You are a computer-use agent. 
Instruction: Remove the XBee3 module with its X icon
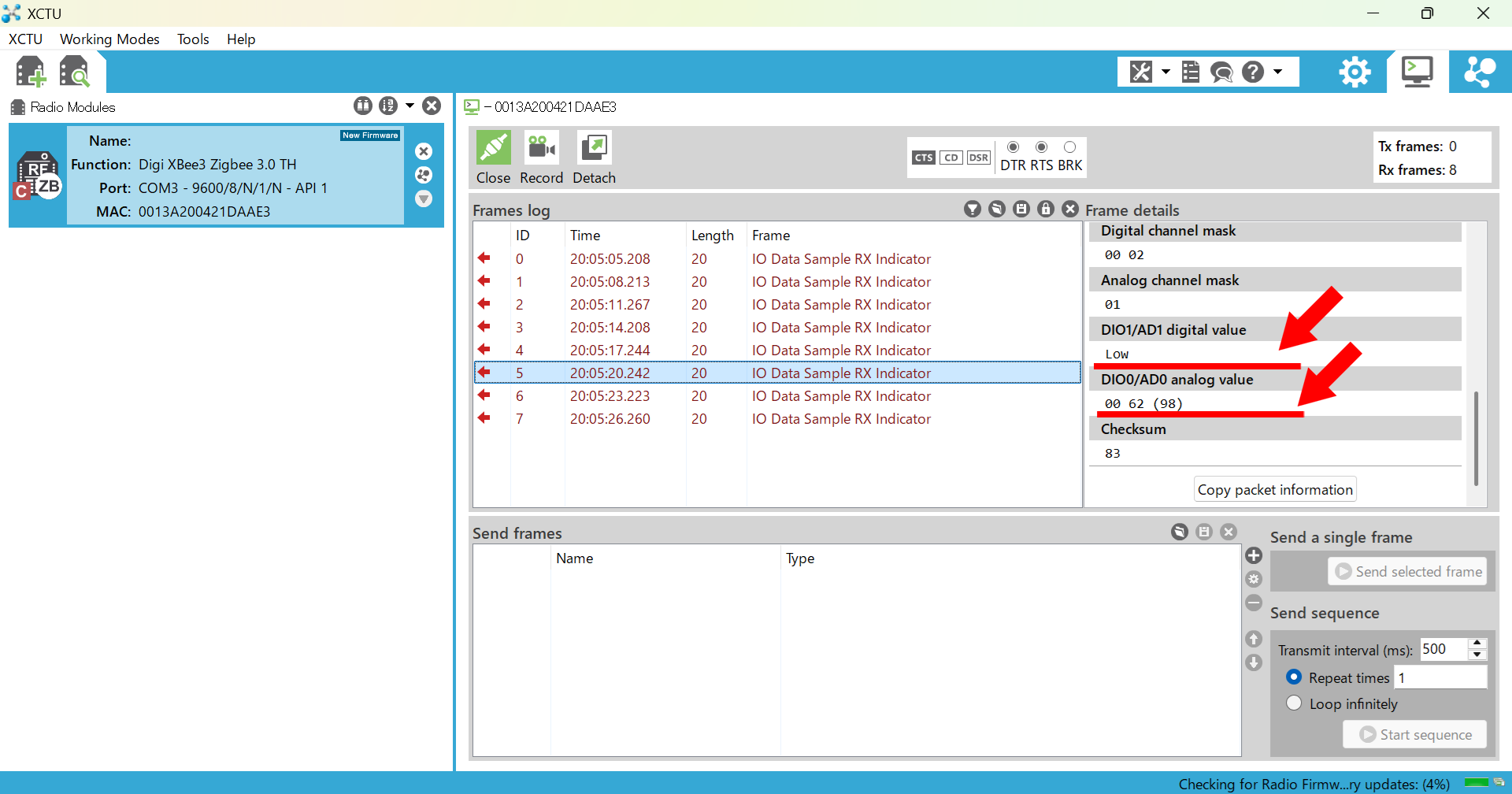pos(424,151)
